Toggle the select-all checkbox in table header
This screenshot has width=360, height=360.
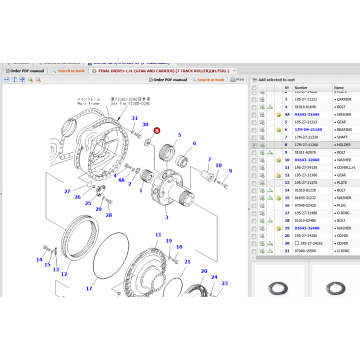click(254, 88)
